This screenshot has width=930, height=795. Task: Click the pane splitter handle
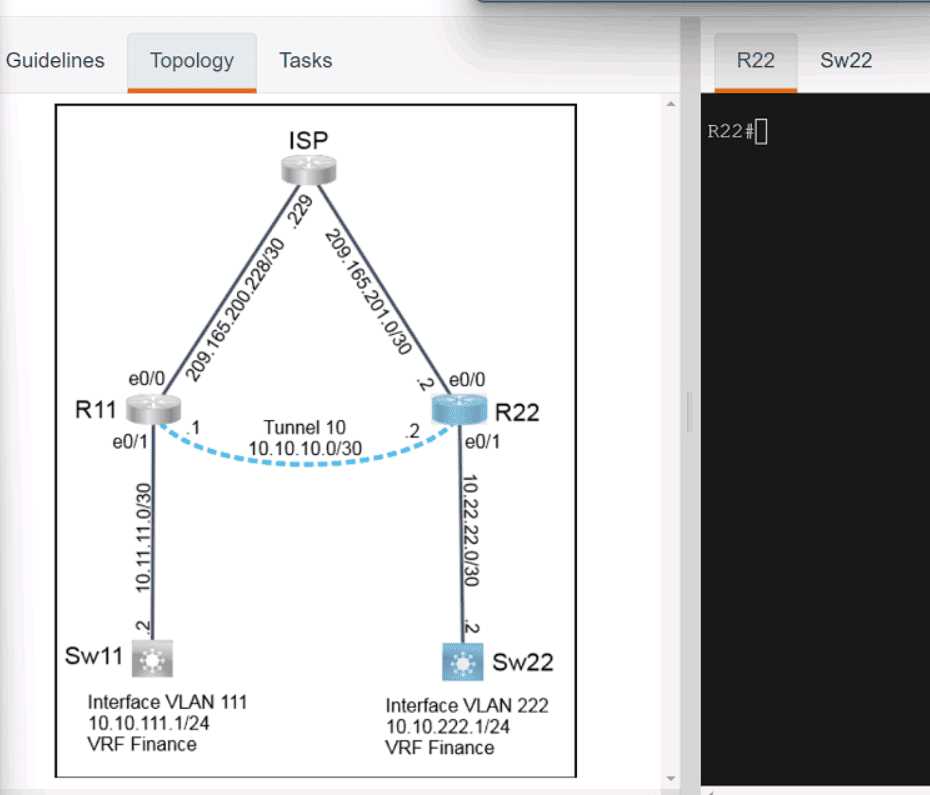click(x=688, y=411)
